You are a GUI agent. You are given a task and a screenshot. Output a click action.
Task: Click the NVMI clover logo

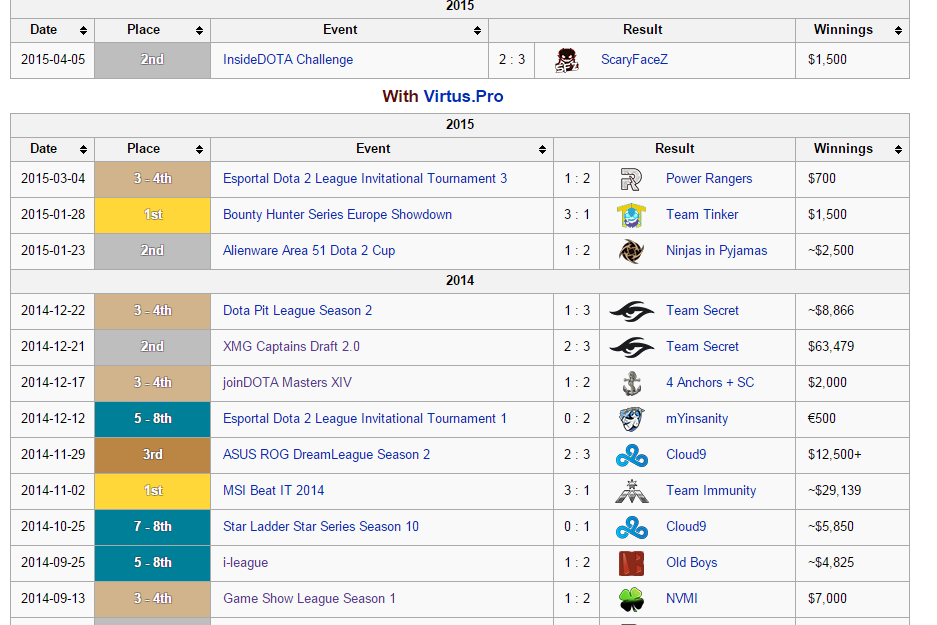631,599
